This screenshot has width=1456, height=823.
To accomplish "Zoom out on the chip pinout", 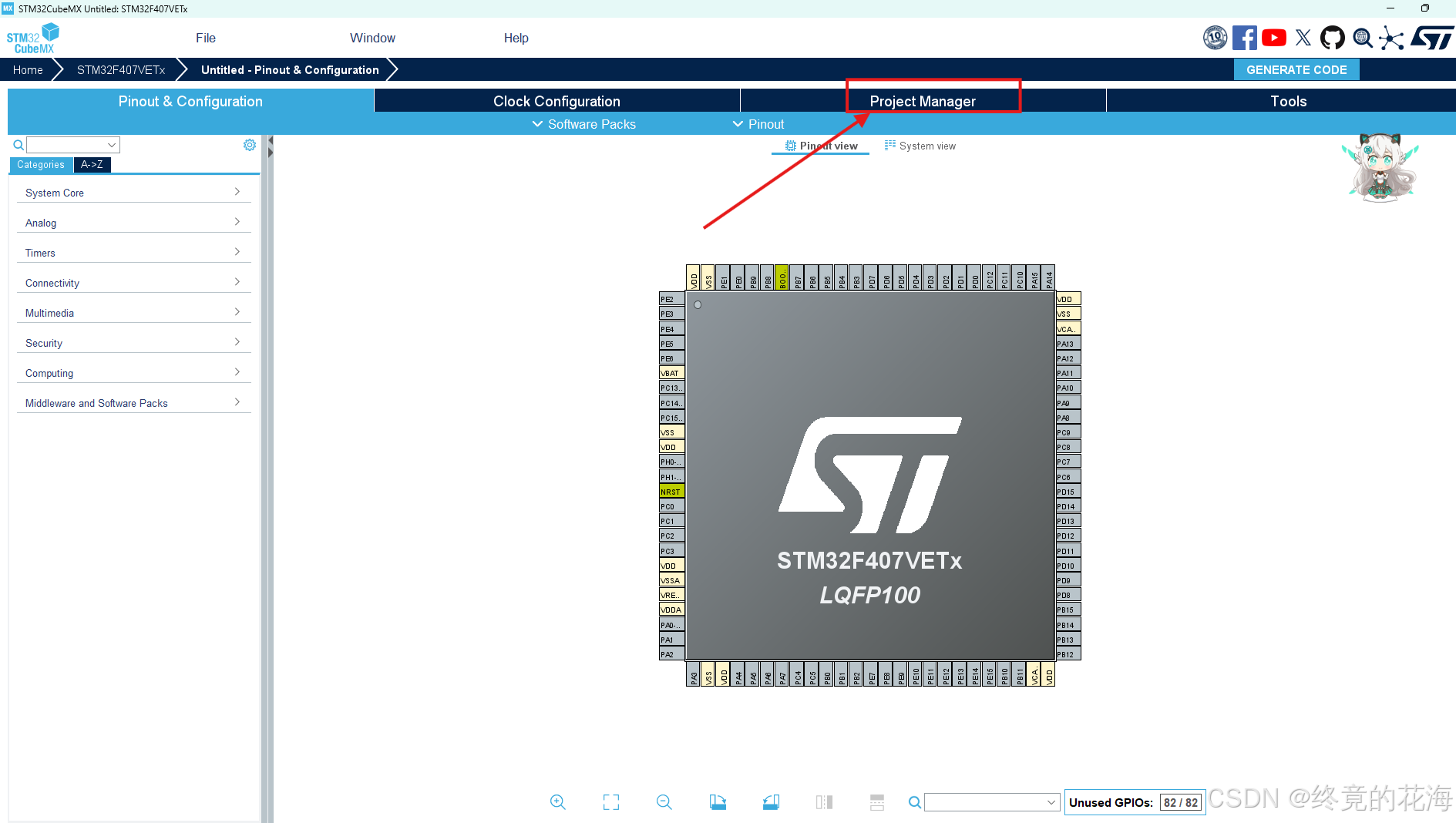I will (x=664, y=802).
